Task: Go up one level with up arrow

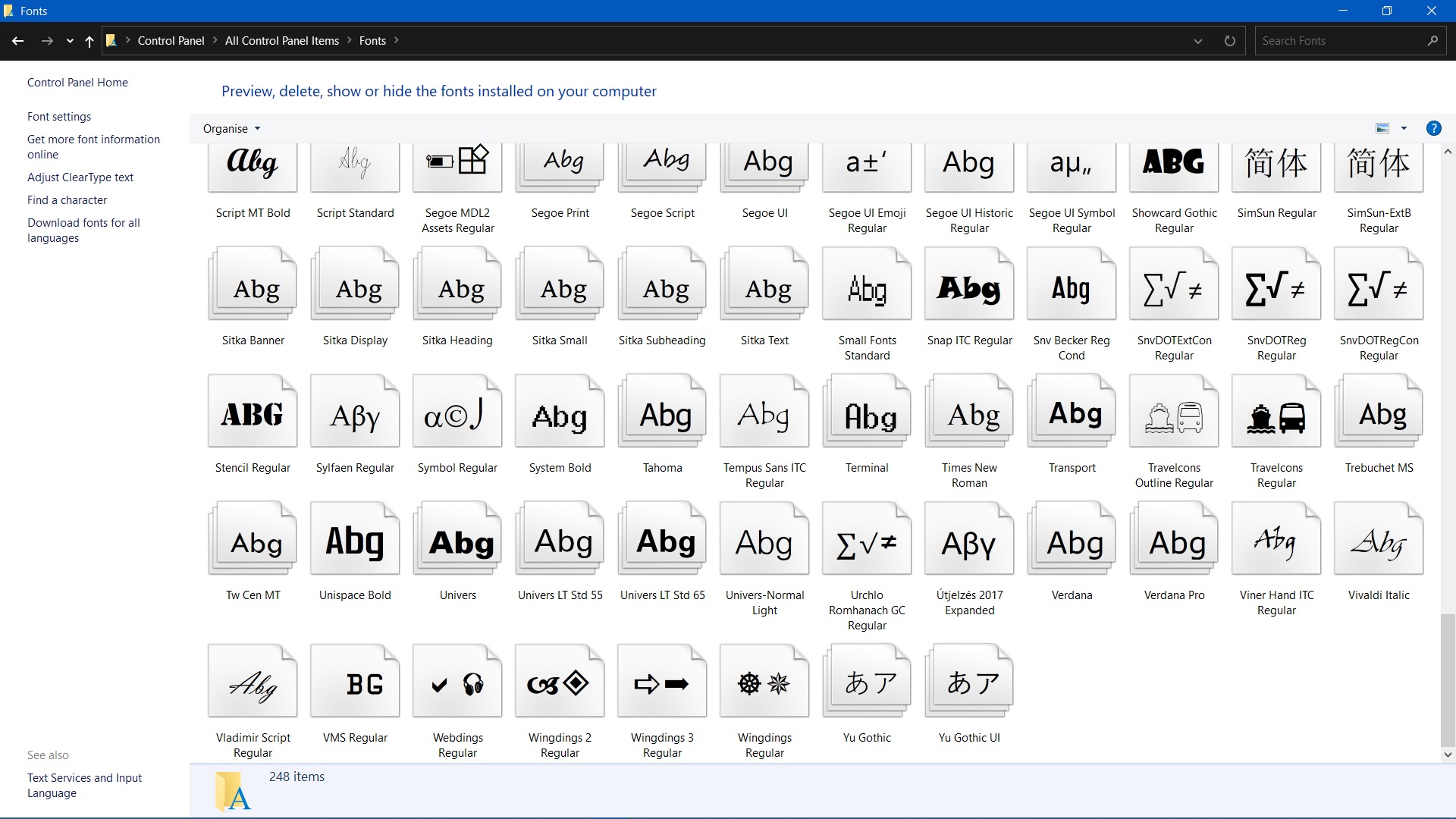Action: [89, 41]
